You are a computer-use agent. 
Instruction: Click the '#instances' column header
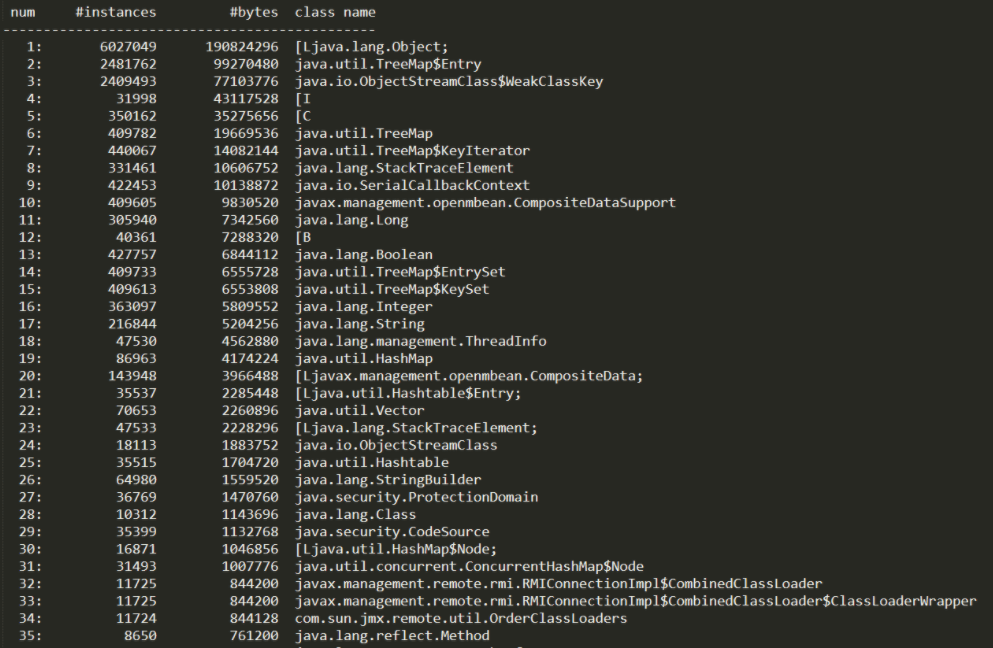click(x=116, y=12)
